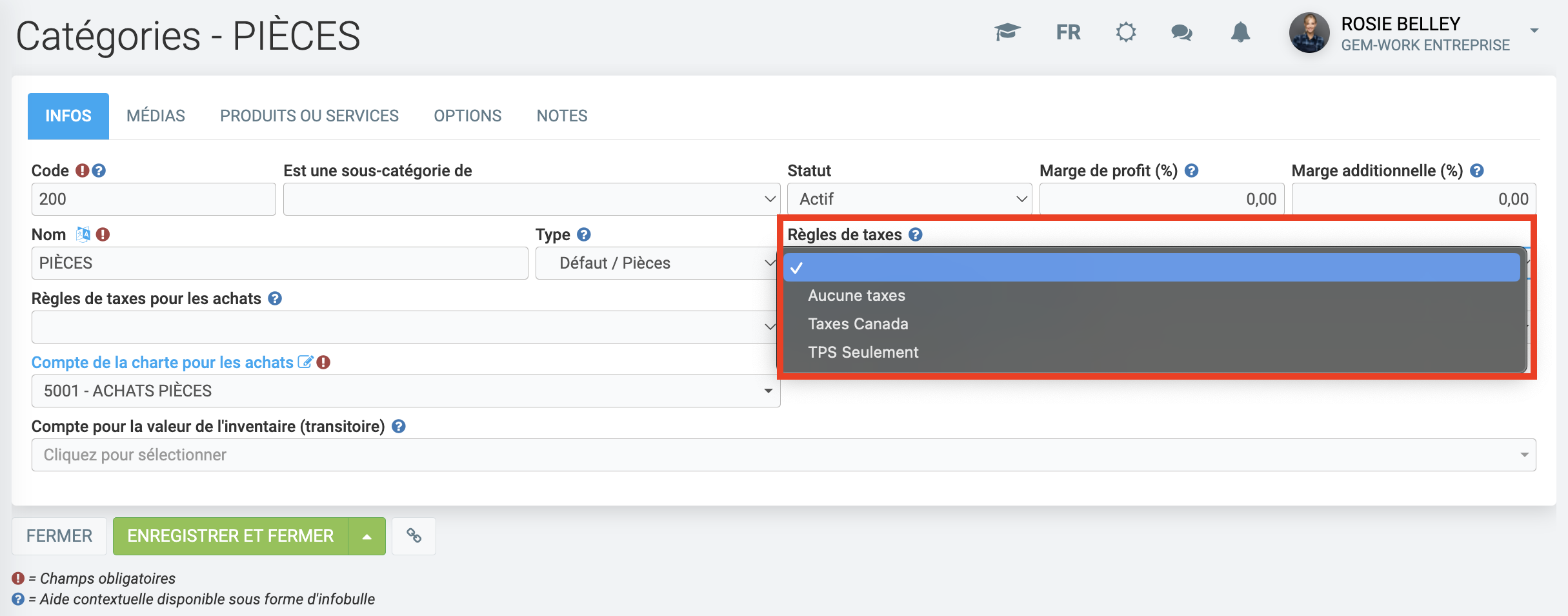Expand the Statut dropdown showing Actif
This screenshot has height=616, width=1568.
[x=909, y=199]
